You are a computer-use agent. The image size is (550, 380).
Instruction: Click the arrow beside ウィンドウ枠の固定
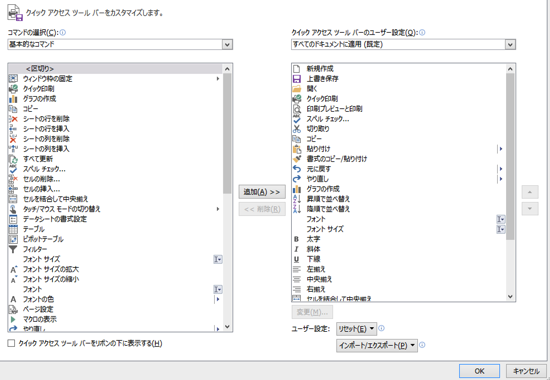[x=218, y=79]
